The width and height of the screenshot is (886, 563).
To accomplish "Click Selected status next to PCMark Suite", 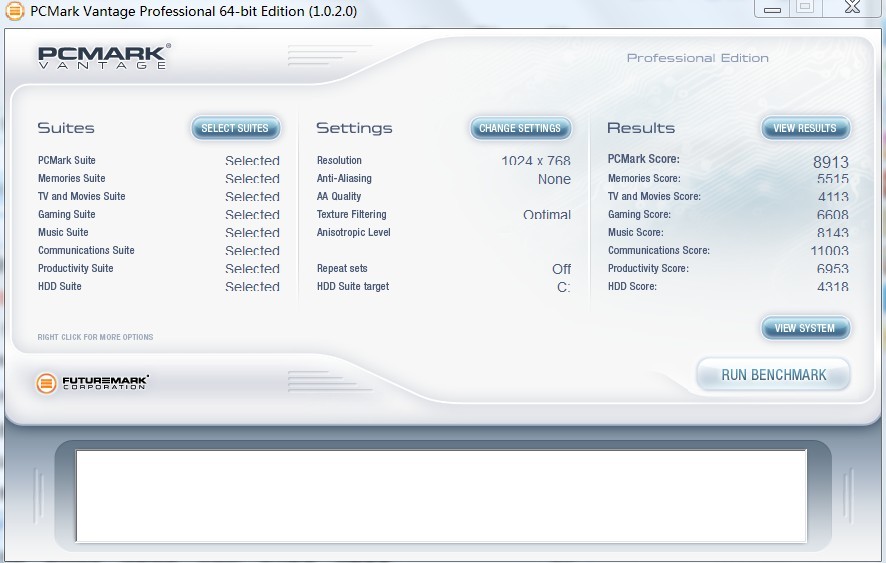I will (253, 161).
